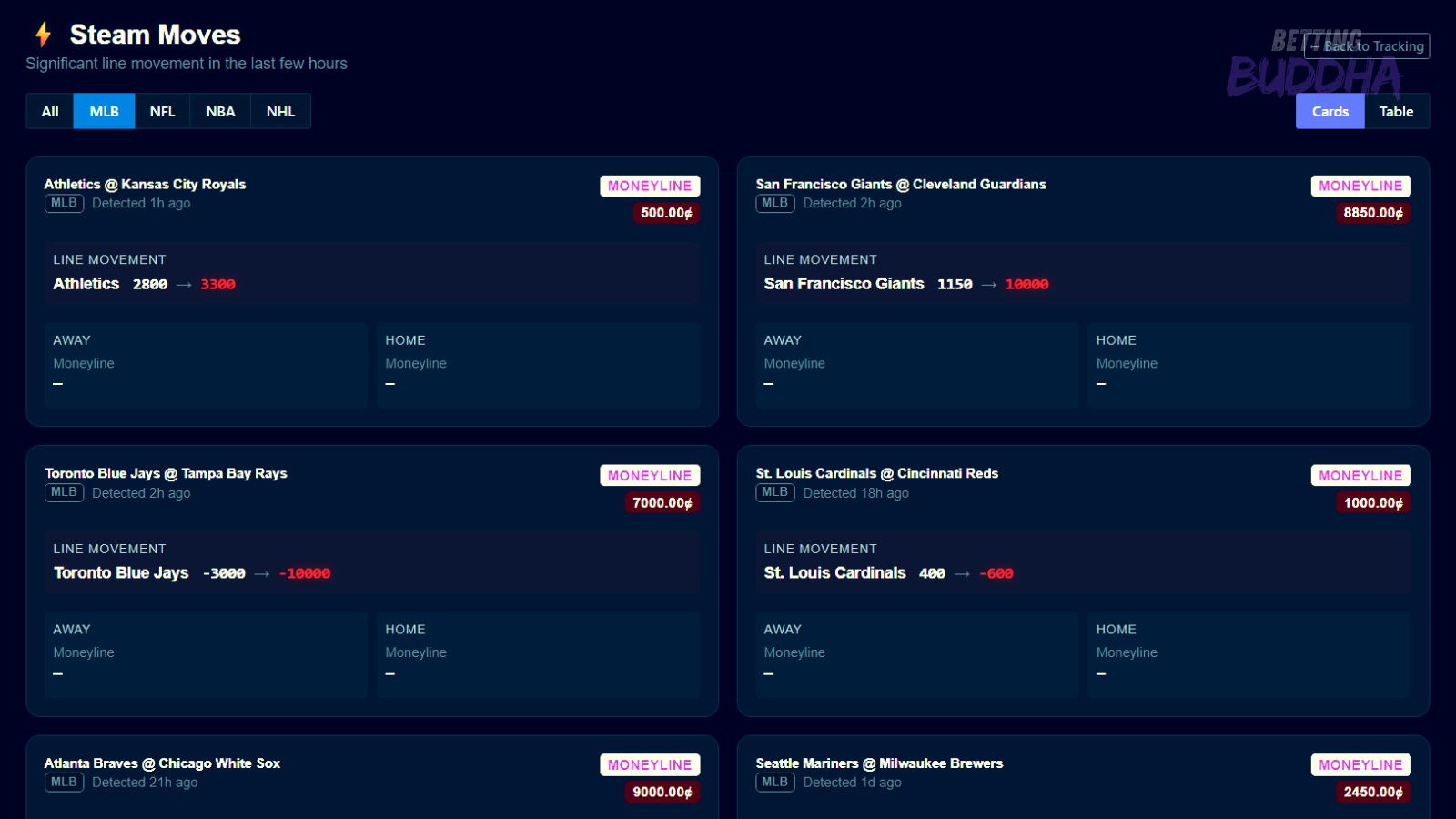Switch to Cards view
Image resolution: width=1456 pixels, height=819 pixels.
pyautogui.click(x=1330, y=111)
